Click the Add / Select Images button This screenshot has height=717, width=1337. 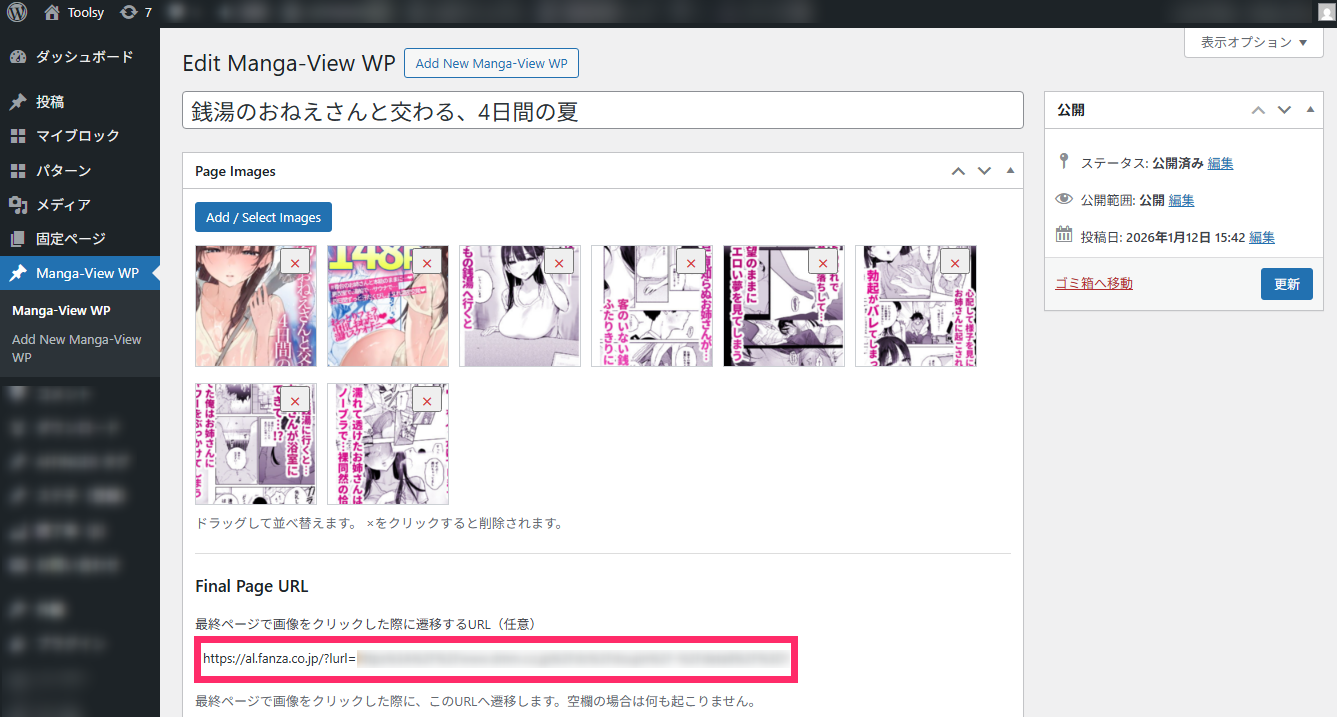coord(263,217)
